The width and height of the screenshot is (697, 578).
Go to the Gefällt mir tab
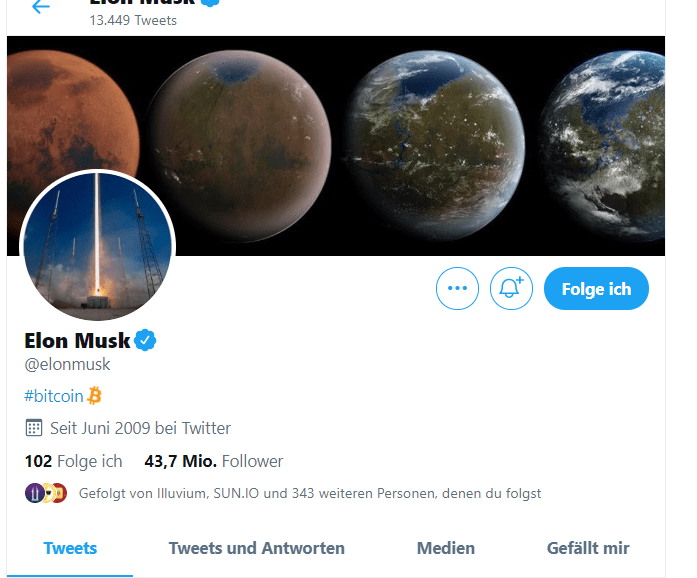[x=588, y=548]
